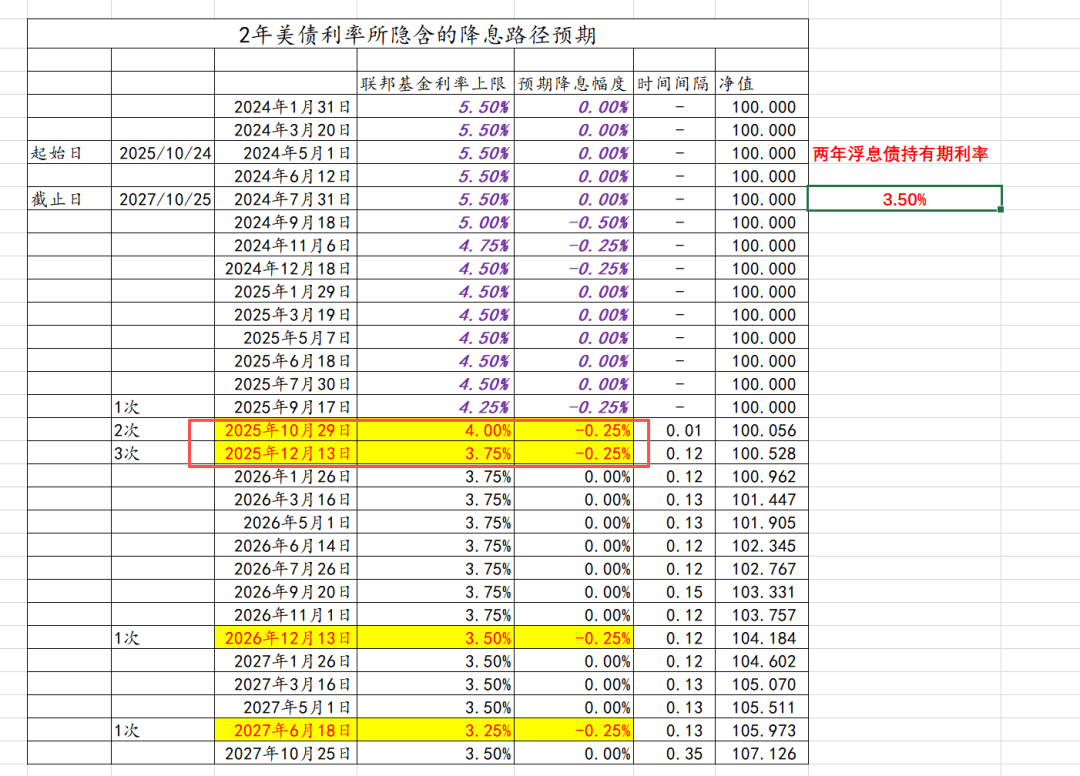Select the net value cell 102.345
The height and width of the screenshot is (776, 1080).
[x=761, y=545]
